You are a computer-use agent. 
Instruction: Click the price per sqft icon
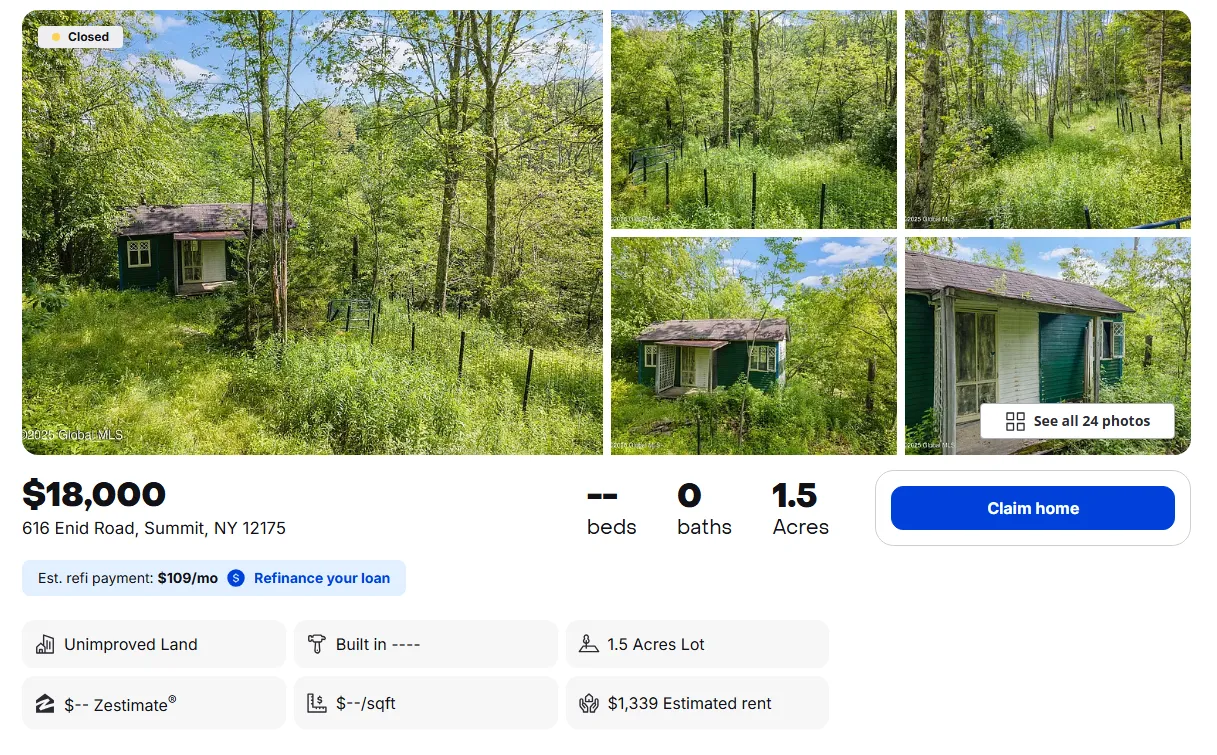[317, 703]
